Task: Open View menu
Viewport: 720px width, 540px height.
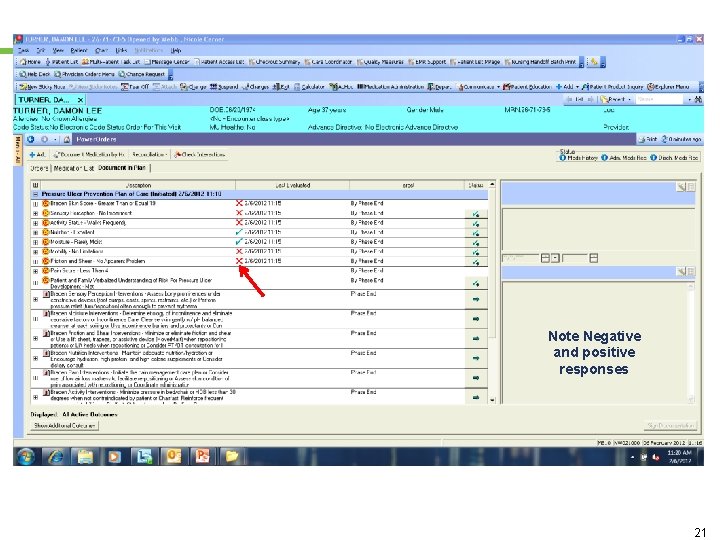Action: (x=58, y=51)
